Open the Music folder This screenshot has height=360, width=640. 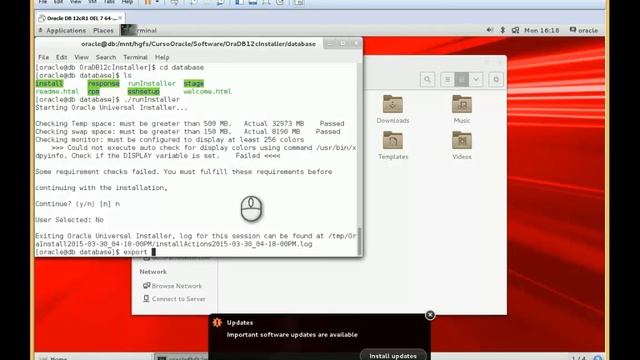462,109
